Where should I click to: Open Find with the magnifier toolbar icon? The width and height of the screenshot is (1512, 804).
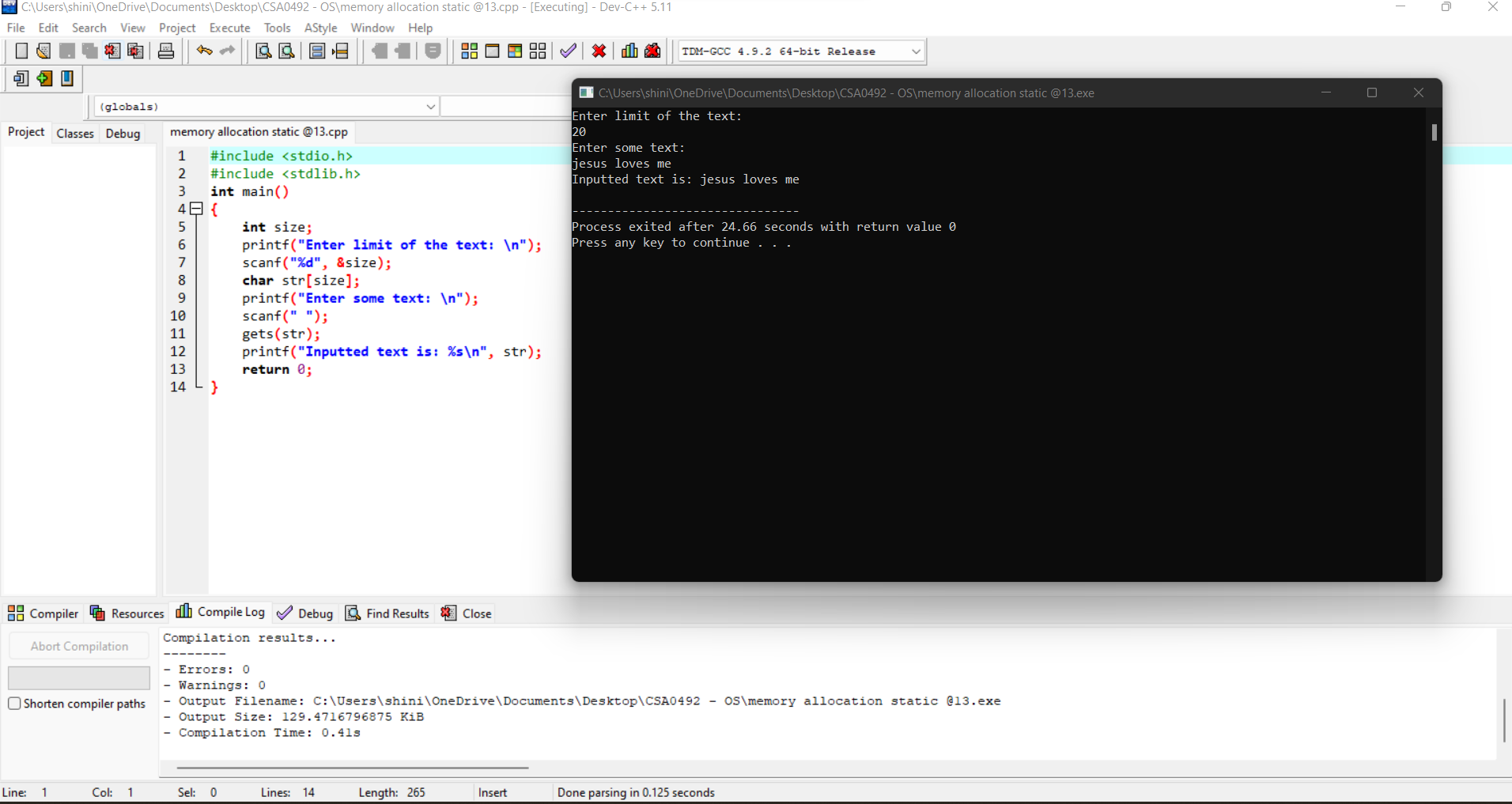coord(263,51)
